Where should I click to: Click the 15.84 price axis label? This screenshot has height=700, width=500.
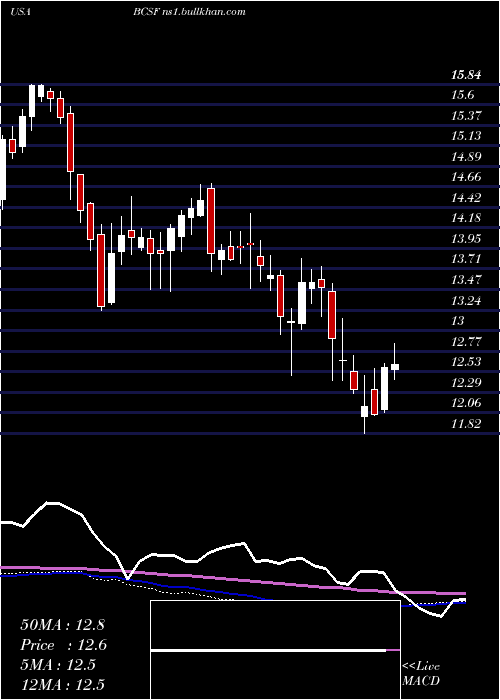coord(466,75)
